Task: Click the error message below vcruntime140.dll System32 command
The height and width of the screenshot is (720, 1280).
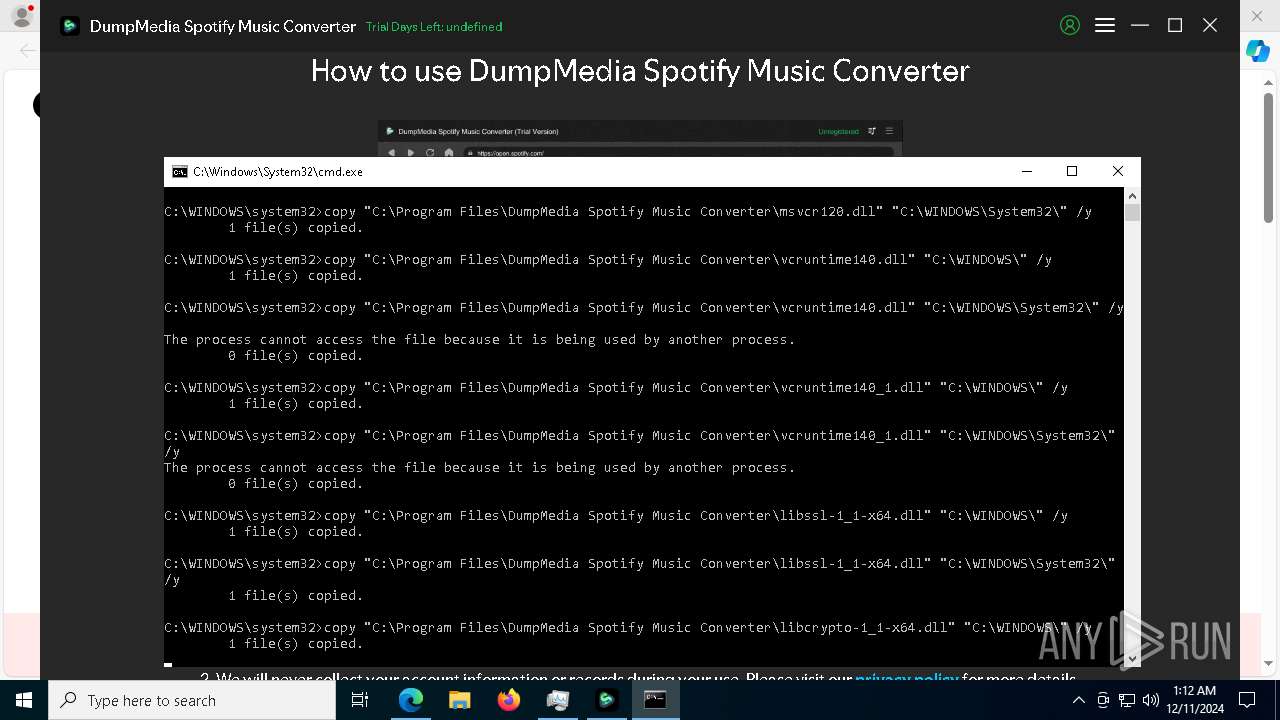Action: (480, 340)
